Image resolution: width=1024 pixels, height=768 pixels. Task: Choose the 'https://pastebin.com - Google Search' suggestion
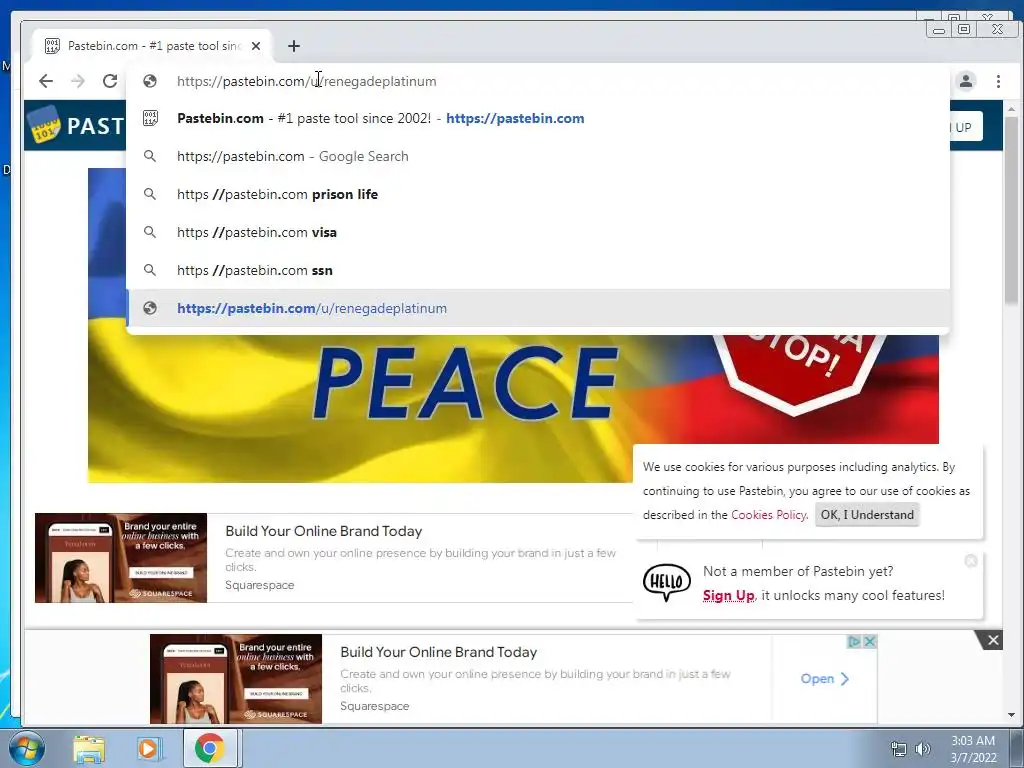[x=538, y=156]
